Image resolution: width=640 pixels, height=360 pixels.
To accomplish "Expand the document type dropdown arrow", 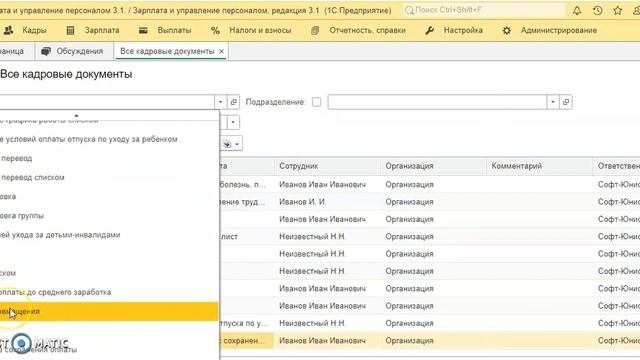I will (x=220, y=102).
